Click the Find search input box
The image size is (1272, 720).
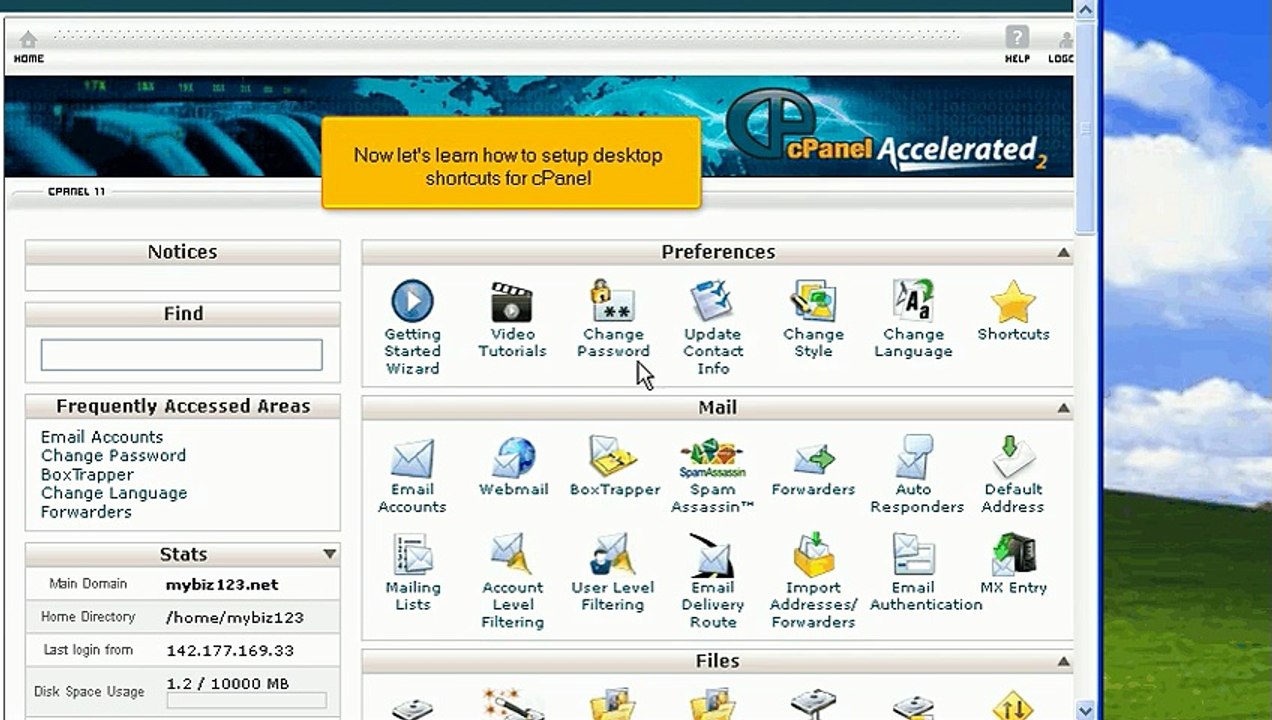(x=182, y=355)
